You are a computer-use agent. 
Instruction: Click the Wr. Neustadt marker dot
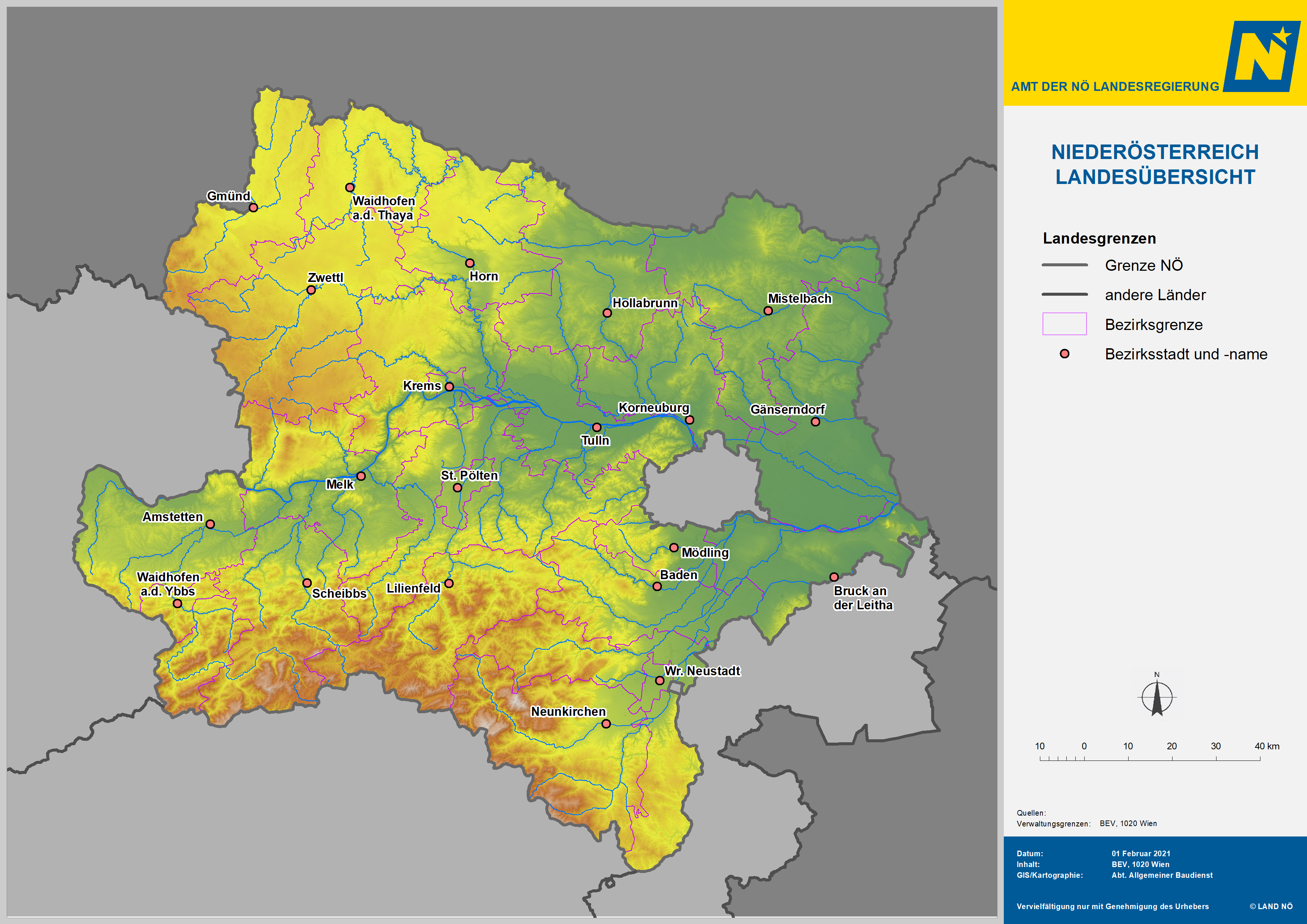tap(660, 680)
